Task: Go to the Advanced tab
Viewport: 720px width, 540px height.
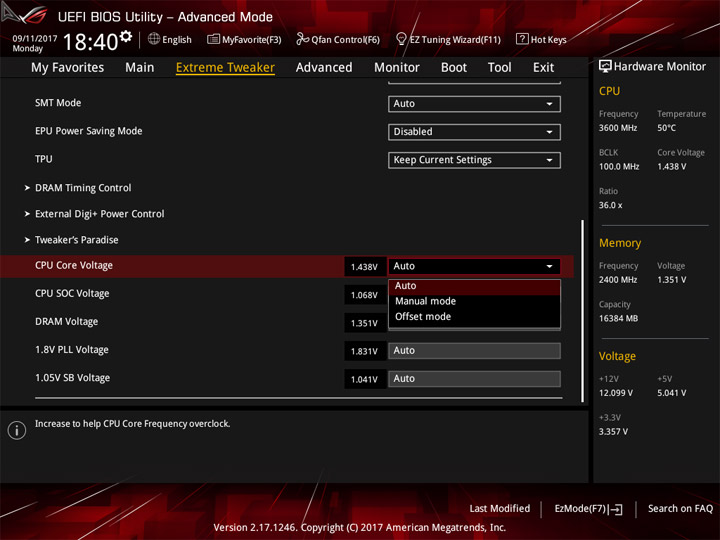Action: click(324, 68)
